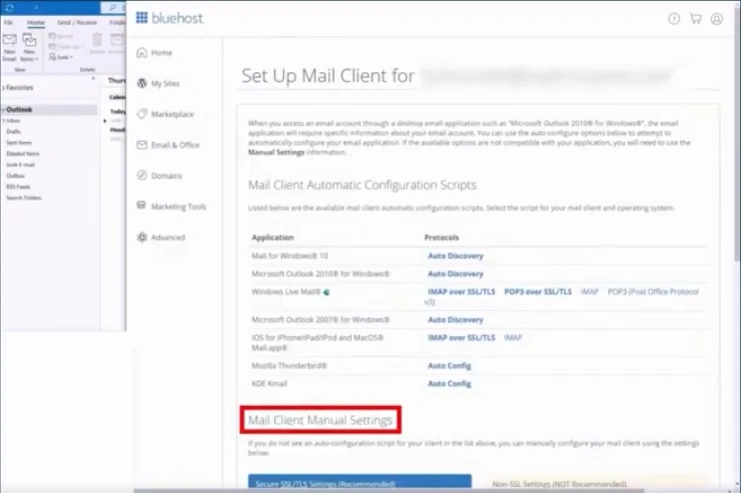Viewport: 741px width, 493px height.
Task: Open the File tab in Outlook
Action: pyautogui.click(x=9, y=21)
